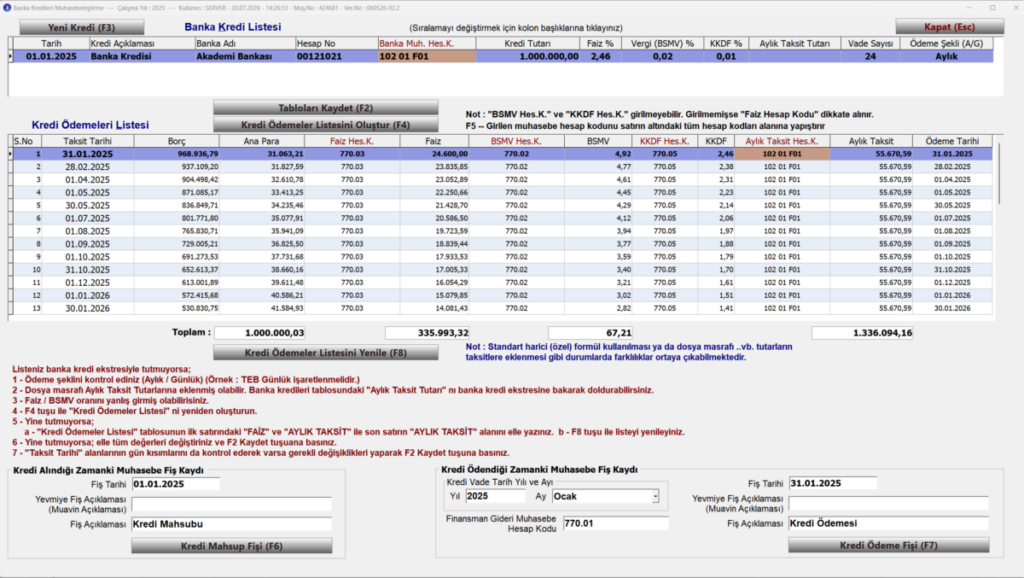Click the Yıl field showing 2025
Viewport: 1024px width, 578px height.
click(495, 496)
